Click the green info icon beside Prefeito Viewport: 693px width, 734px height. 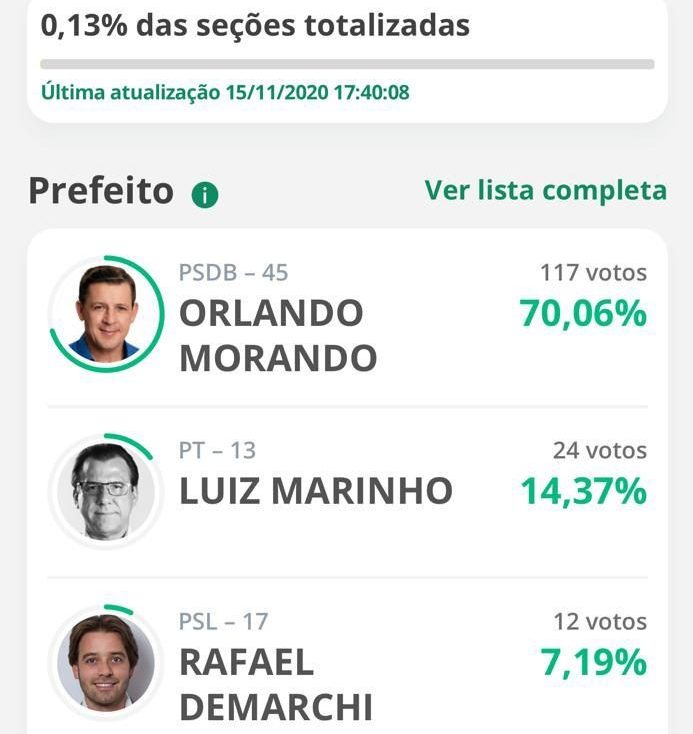(205, 195)
